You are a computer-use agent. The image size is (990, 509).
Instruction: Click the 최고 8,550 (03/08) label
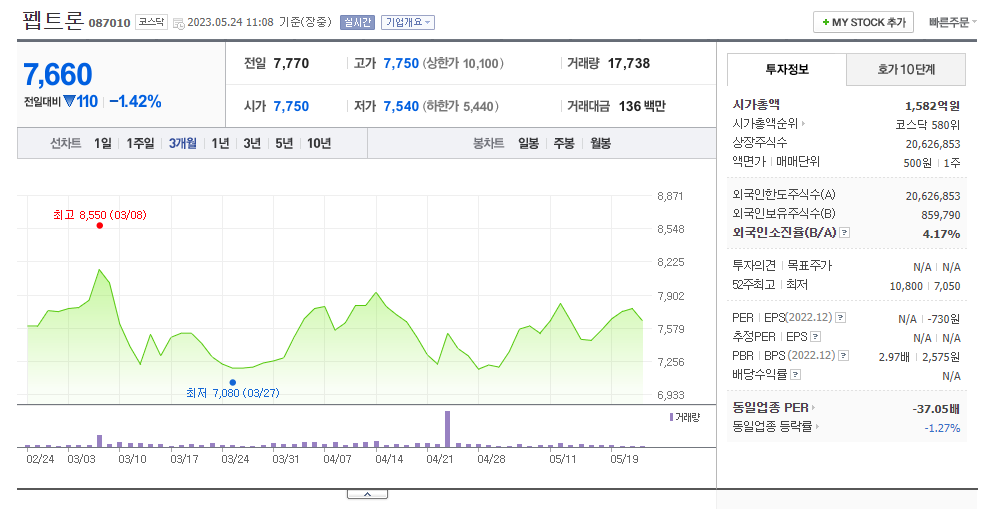point(100,215)
